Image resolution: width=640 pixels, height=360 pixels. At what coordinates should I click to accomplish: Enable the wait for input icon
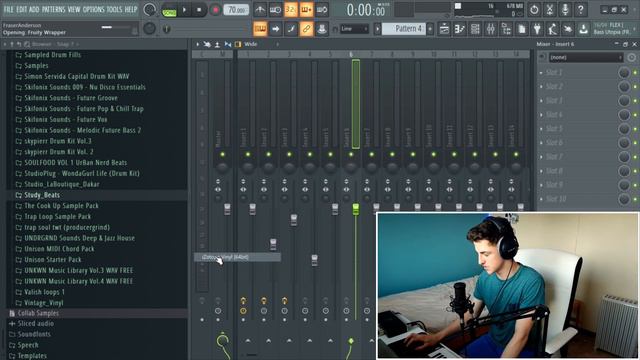[276, 9]
